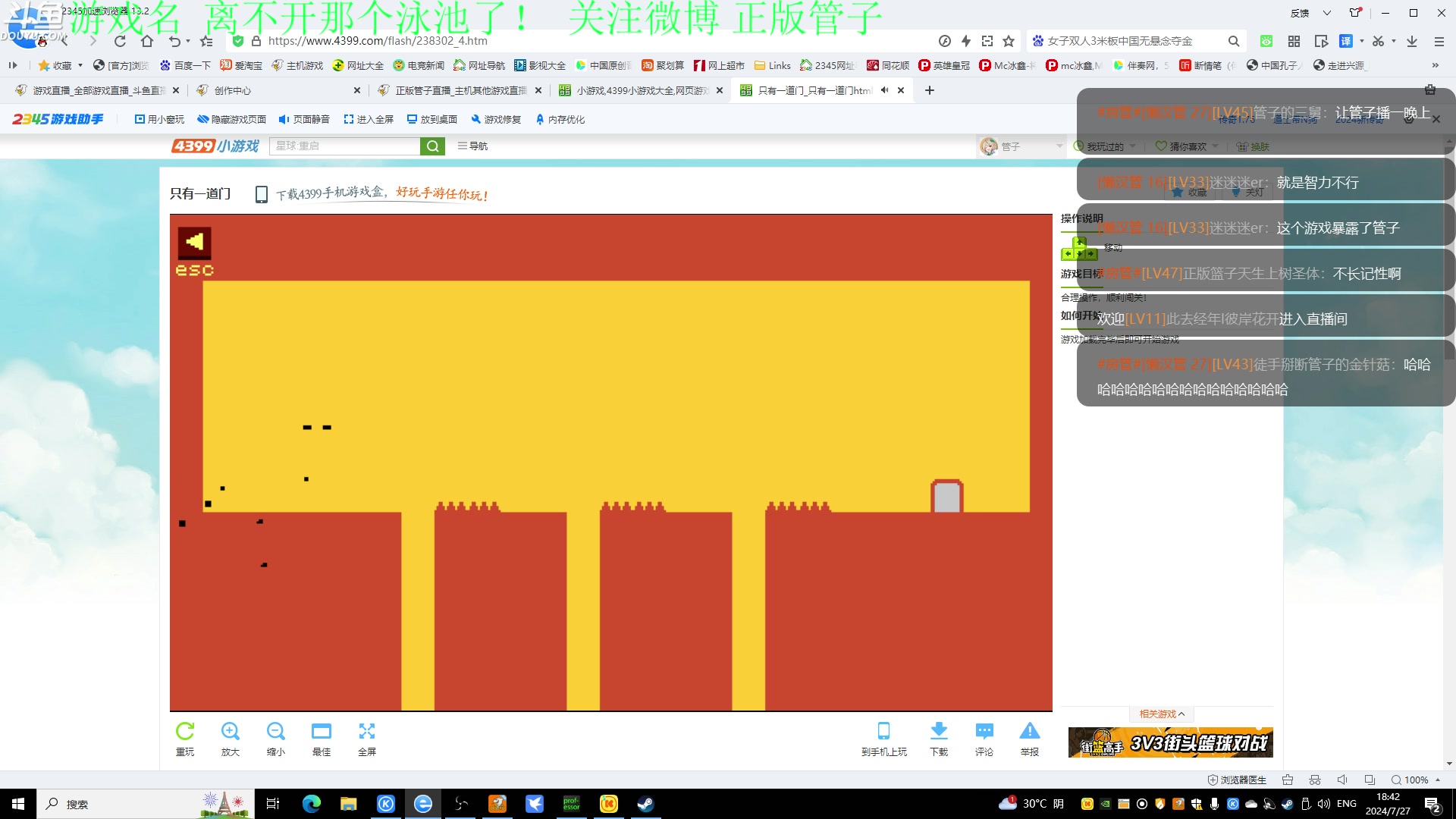This screenshot has height=819, width=1456.
Task: Click the scissors screenshot tool icon
Action: pyautogui.click(x=1378, y=41)
